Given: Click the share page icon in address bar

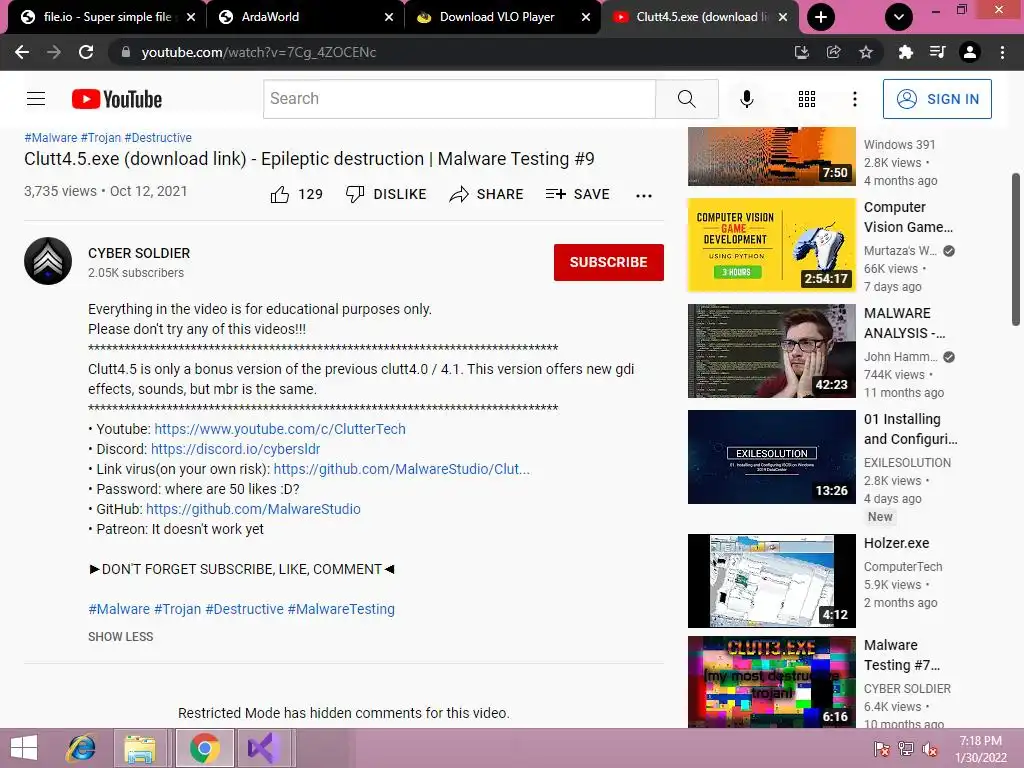Looking at the screenshot, I should coord(833,52).
